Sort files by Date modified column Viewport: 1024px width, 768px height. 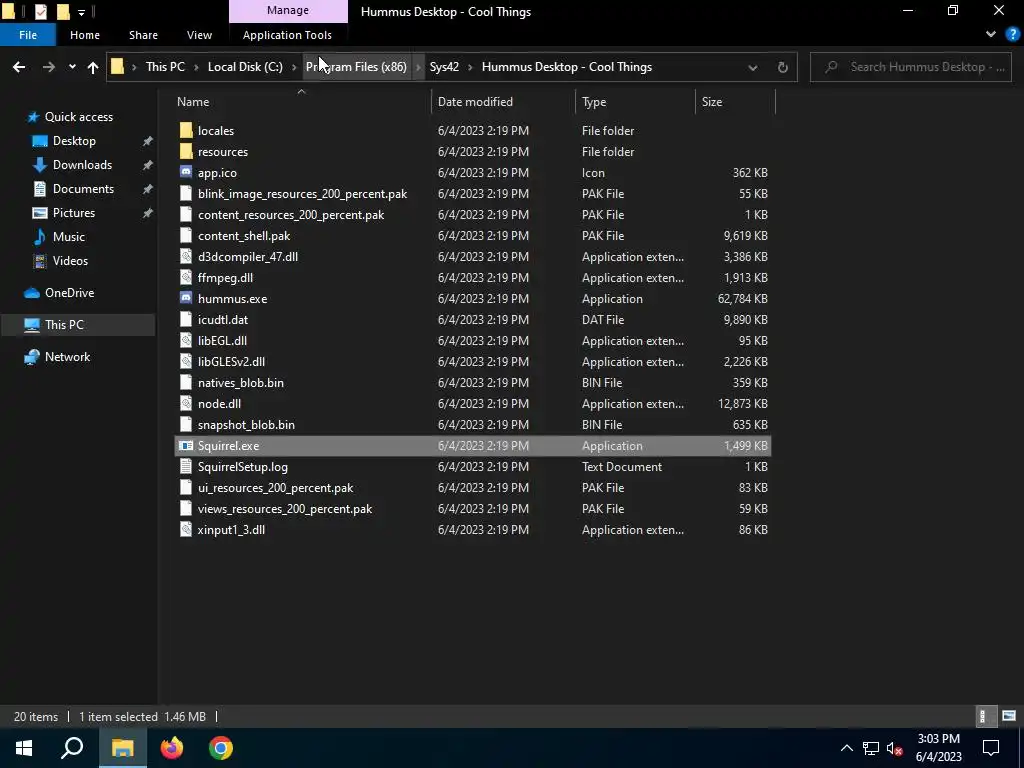point(475,102)
